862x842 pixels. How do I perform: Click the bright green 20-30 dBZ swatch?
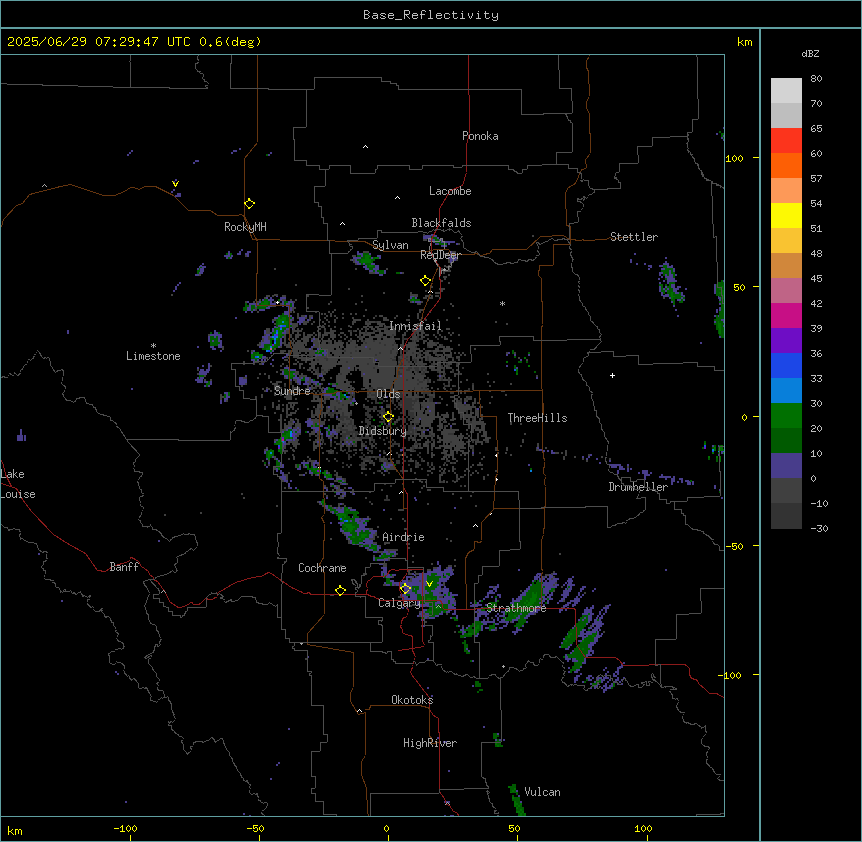pos(786,416)
